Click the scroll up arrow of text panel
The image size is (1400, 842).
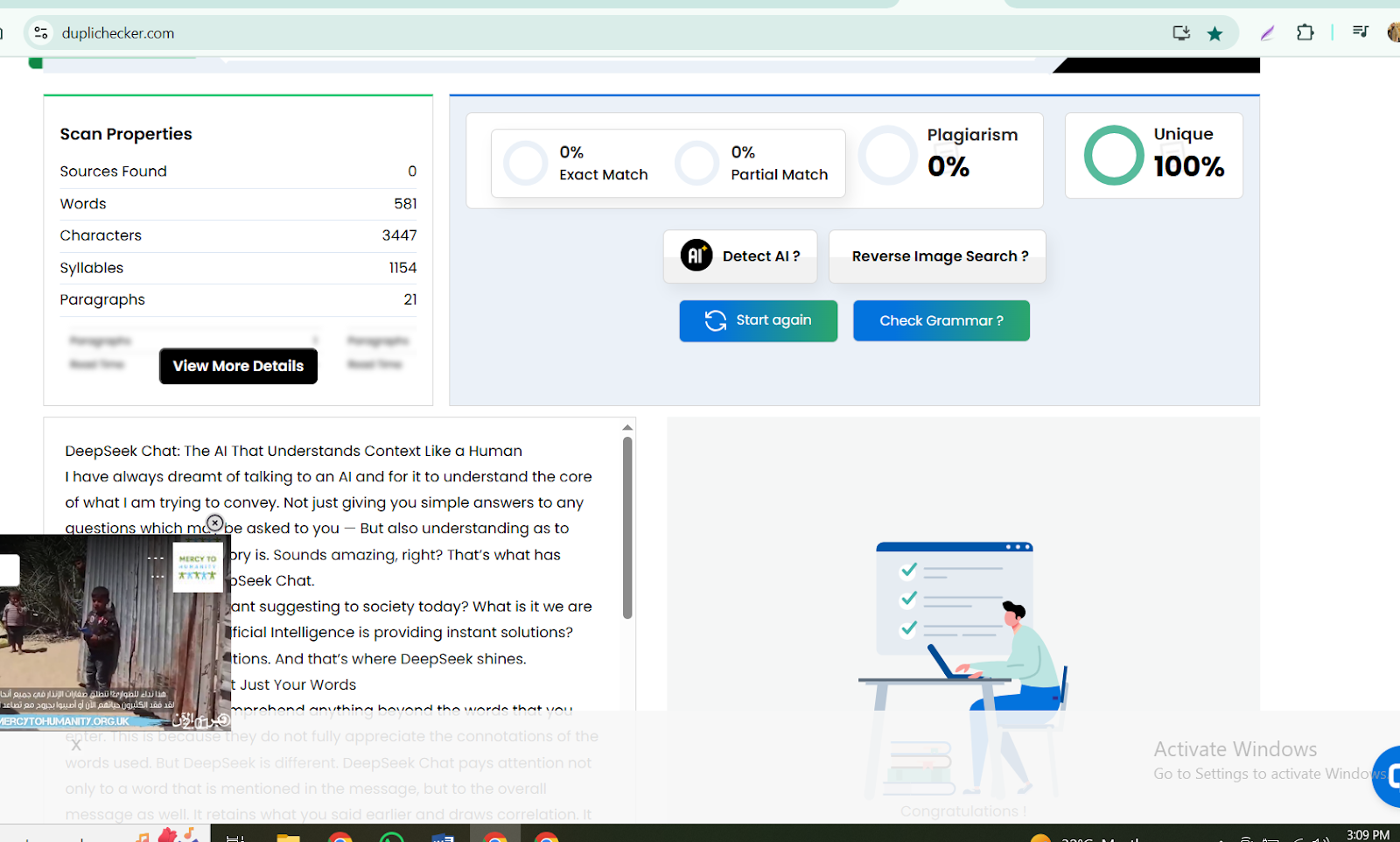tap(627, 427)
